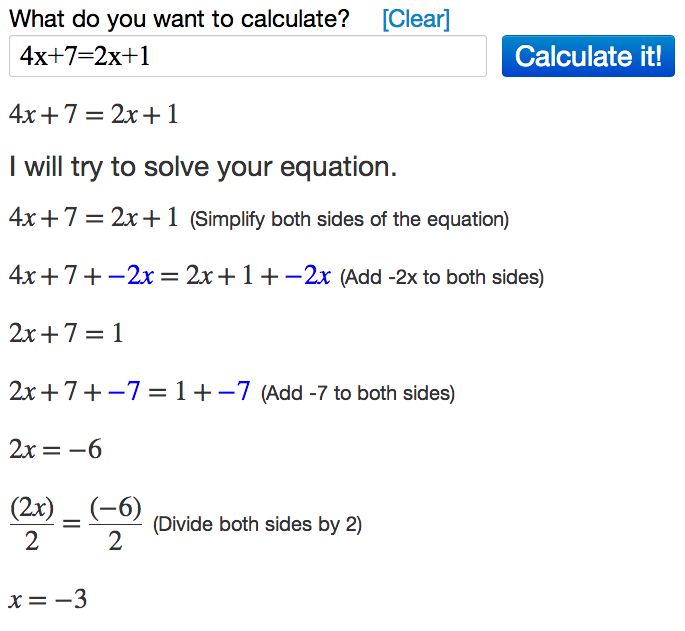685x631 pixels.
Task: Click the 2x = -6 step line
Action: click(x=55, y=450)
